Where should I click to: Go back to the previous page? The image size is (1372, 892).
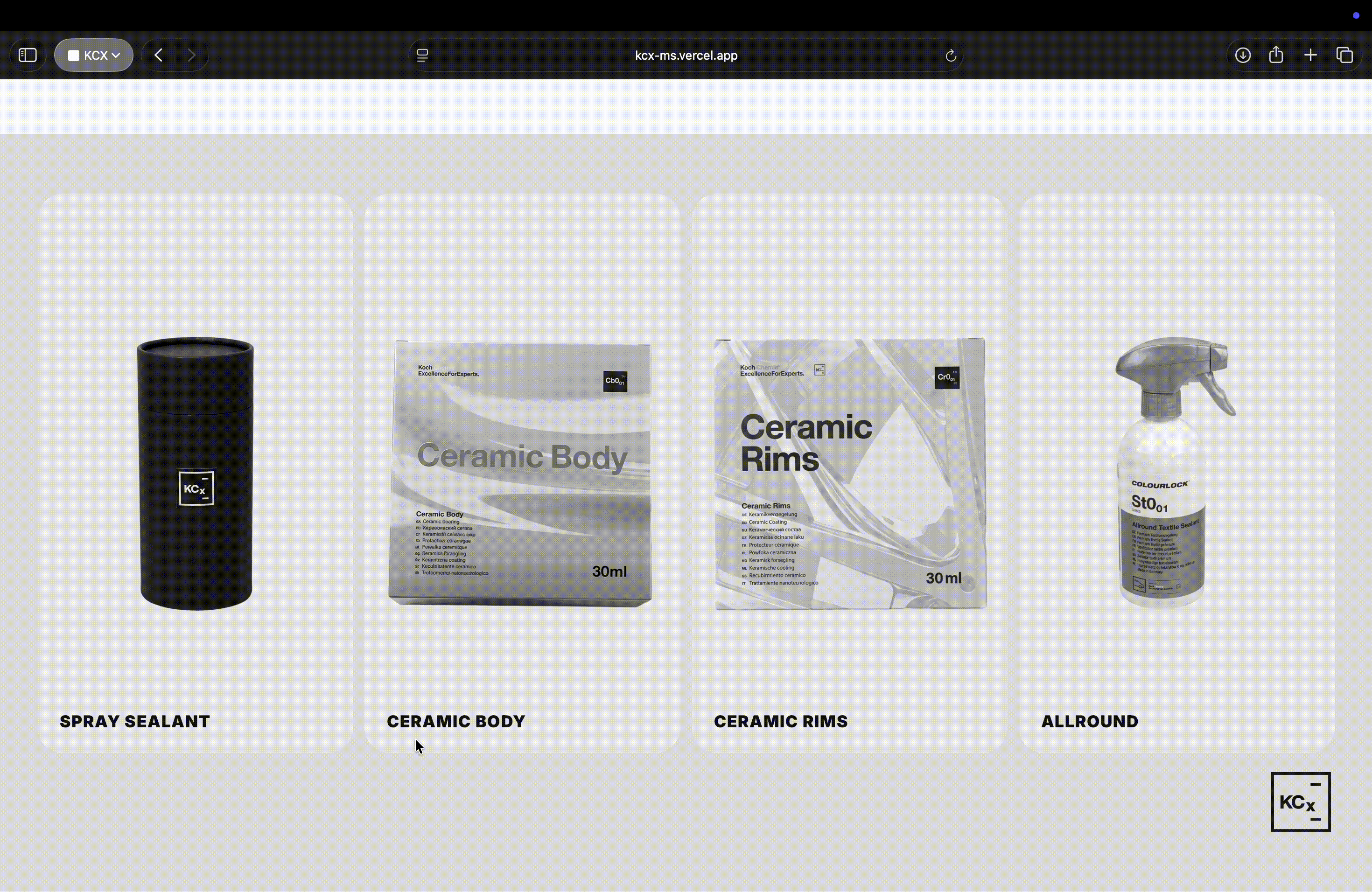tap(159, 56)
